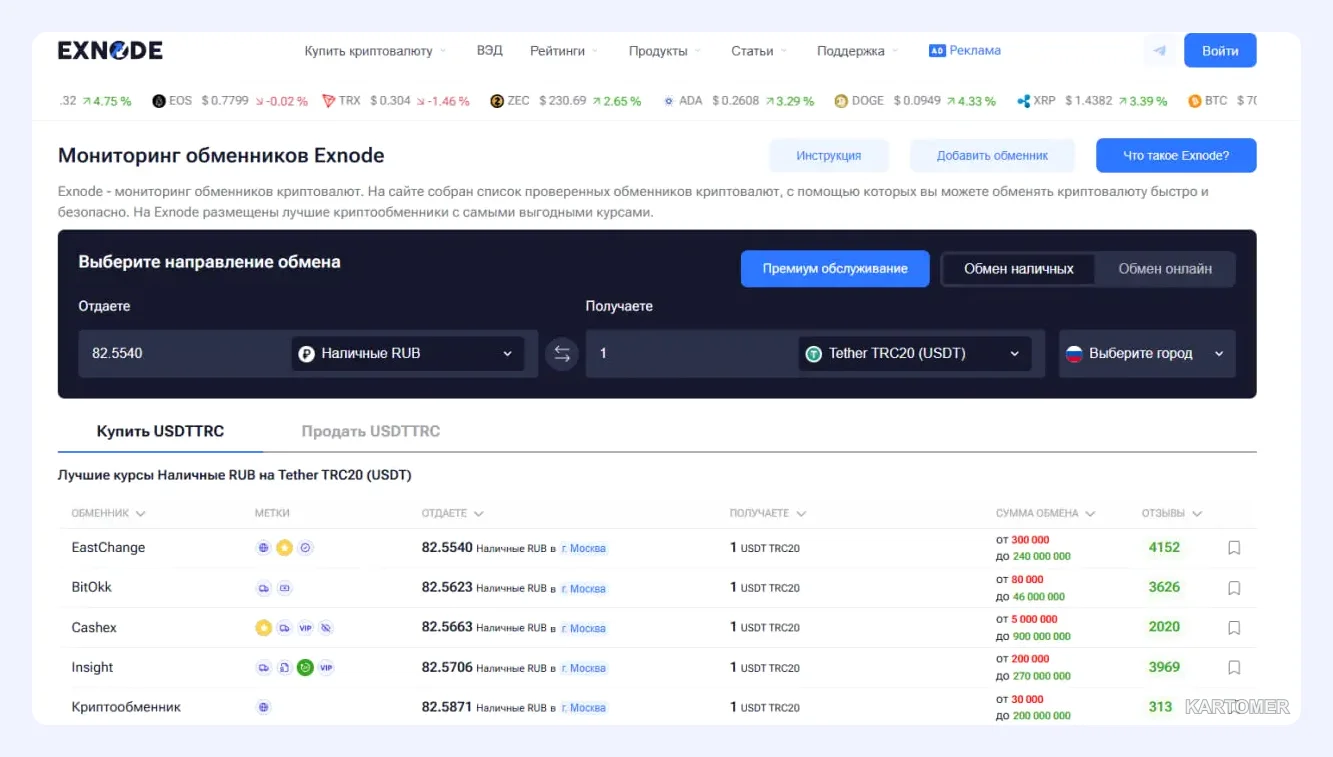The width and height of the screenshot is (1333, 757).
Task: Sort by the Отзывы column
Action: (1172, 513)
